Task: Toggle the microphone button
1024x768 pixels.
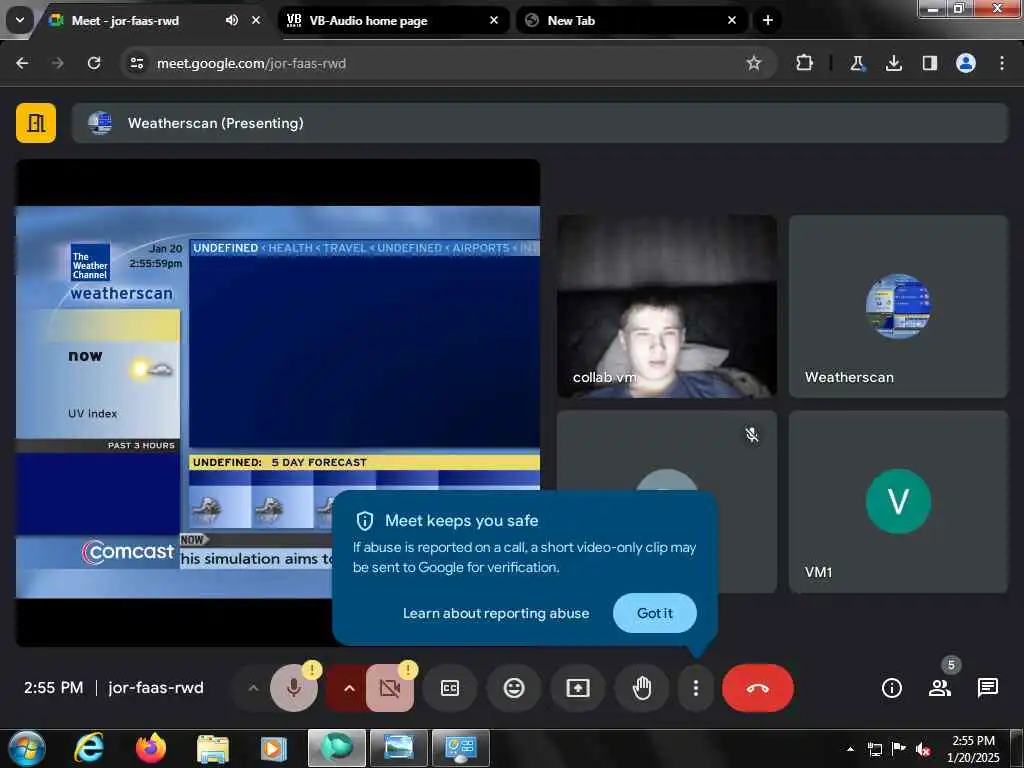Action: pyautogui.click(x=293, y=688)
